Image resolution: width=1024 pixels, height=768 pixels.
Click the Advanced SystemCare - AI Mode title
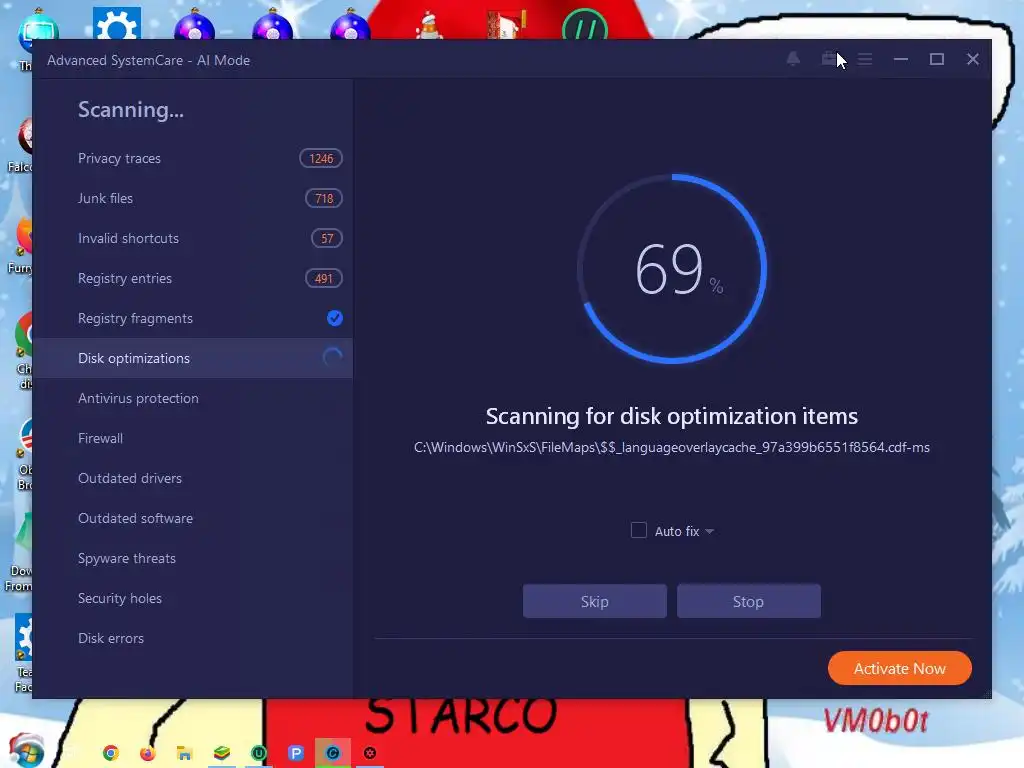click(148, 60)
